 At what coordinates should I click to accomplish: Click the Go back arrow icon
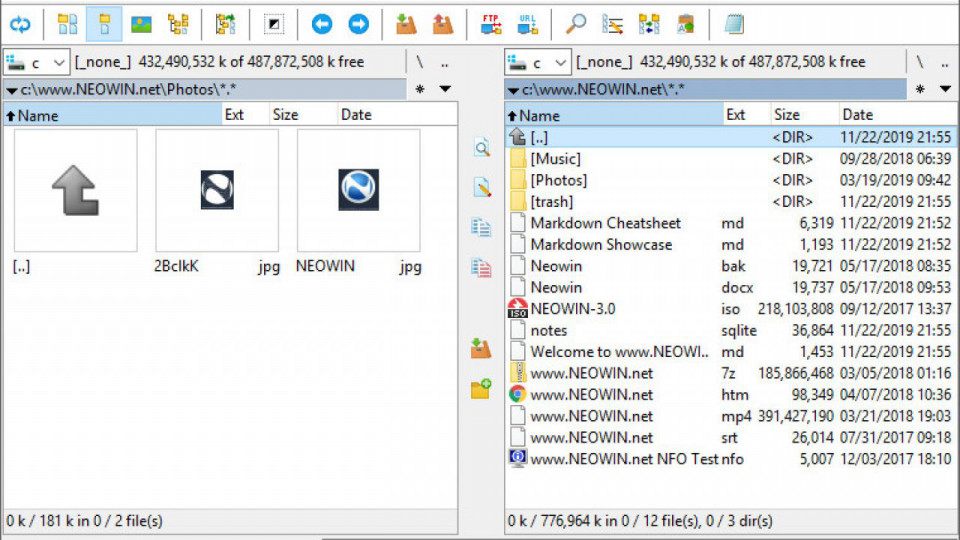click(x=321, y=24)
